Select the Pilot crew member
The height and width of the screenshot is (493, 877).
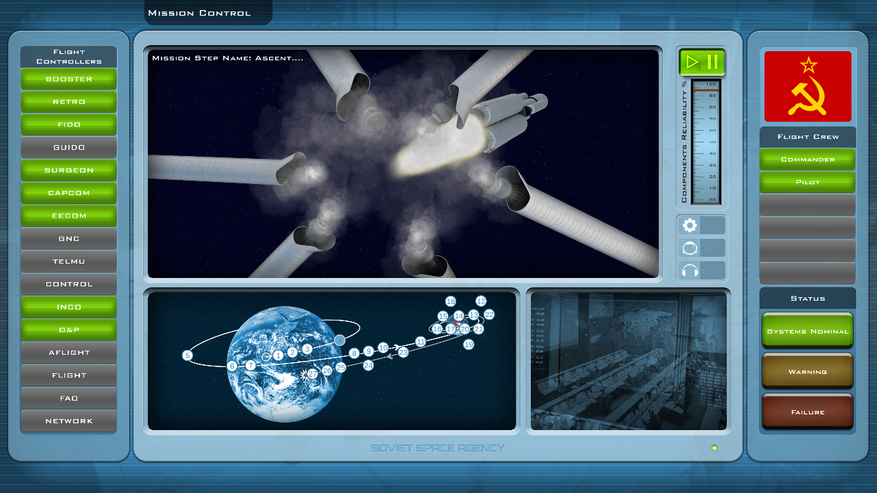(807, 182)
